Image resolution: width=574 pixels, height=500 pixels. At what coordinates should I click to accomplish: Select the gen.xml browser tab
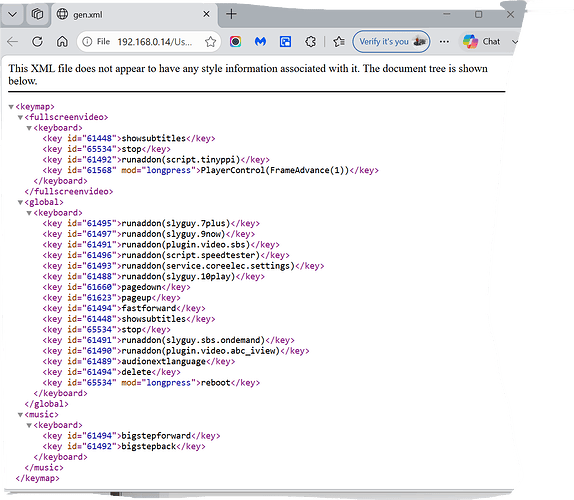coord(134,15)
